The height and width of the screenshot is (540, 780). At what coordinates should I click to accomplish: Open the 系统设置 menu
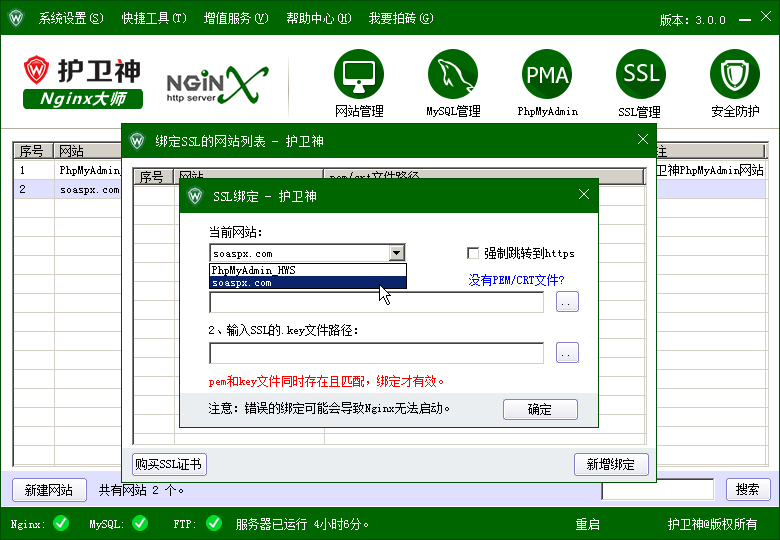[x=70, y=19]
